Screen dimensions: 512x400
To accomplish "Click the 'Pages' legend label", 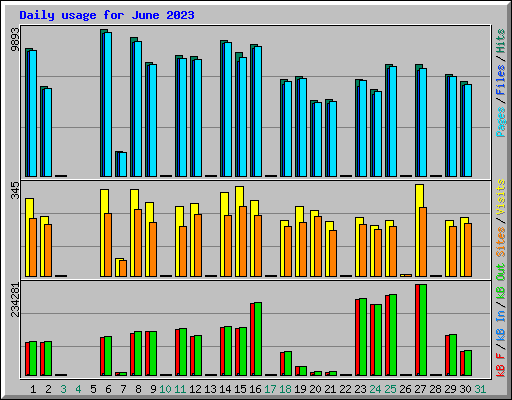I will click(x=501, y=121).
